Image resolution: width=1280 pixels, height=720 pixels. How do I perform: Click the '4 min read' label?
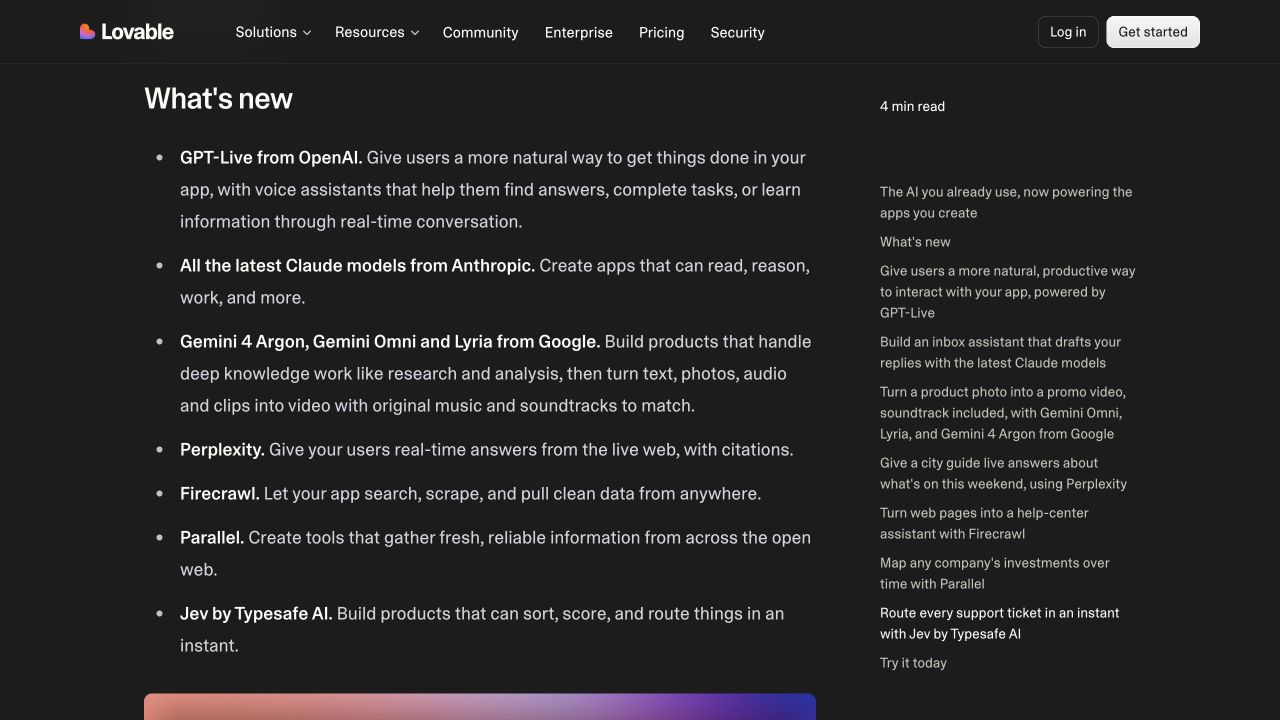(x=912, y=106)
